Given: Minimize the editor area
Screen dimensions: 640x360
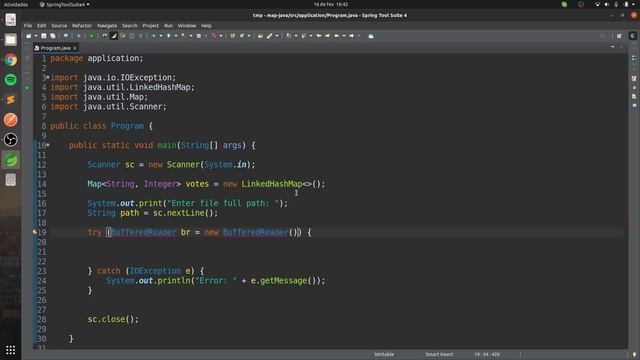Looking at the screenshot, I should tap(613, 47).
